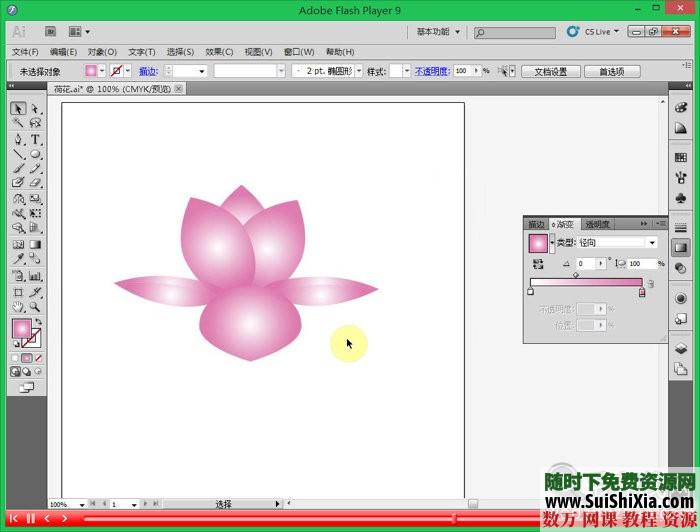The height and width of the screenshot is (532, 700).
Task: Delete gradient stop trash icon
Action: click(x=651, y=284)
